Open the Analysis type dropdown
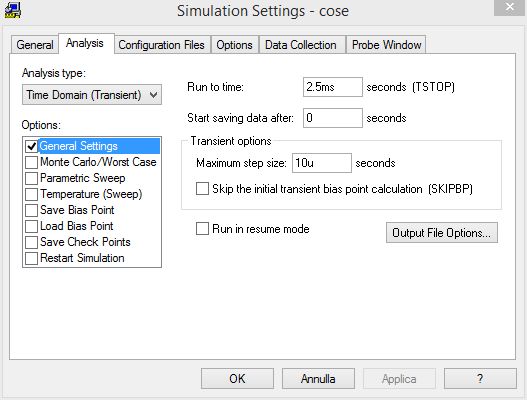Viewport: 527px width, 400px height. 92,95
